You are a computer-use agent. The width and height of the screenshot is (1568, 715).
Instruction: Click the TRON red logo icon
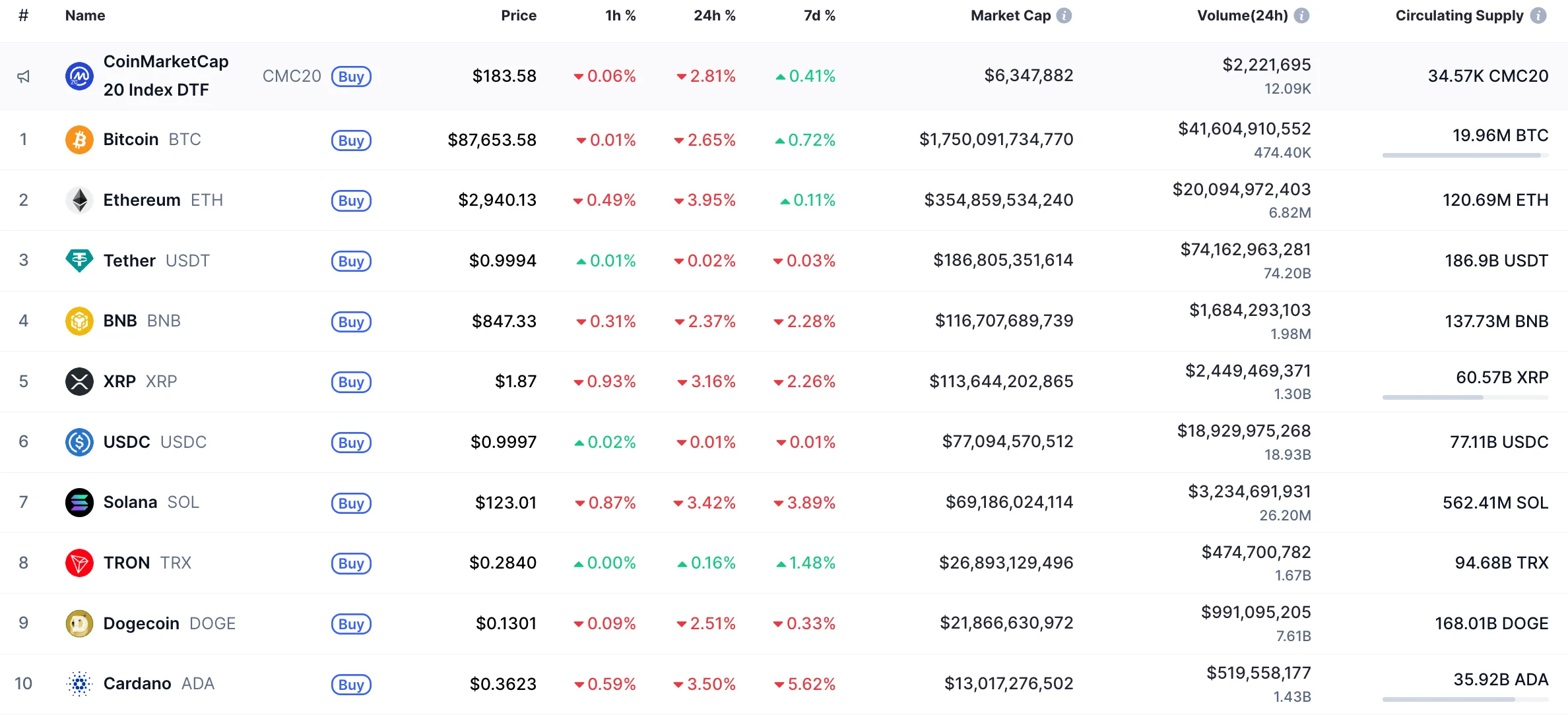pyautogui.click(x=79, y=563)
